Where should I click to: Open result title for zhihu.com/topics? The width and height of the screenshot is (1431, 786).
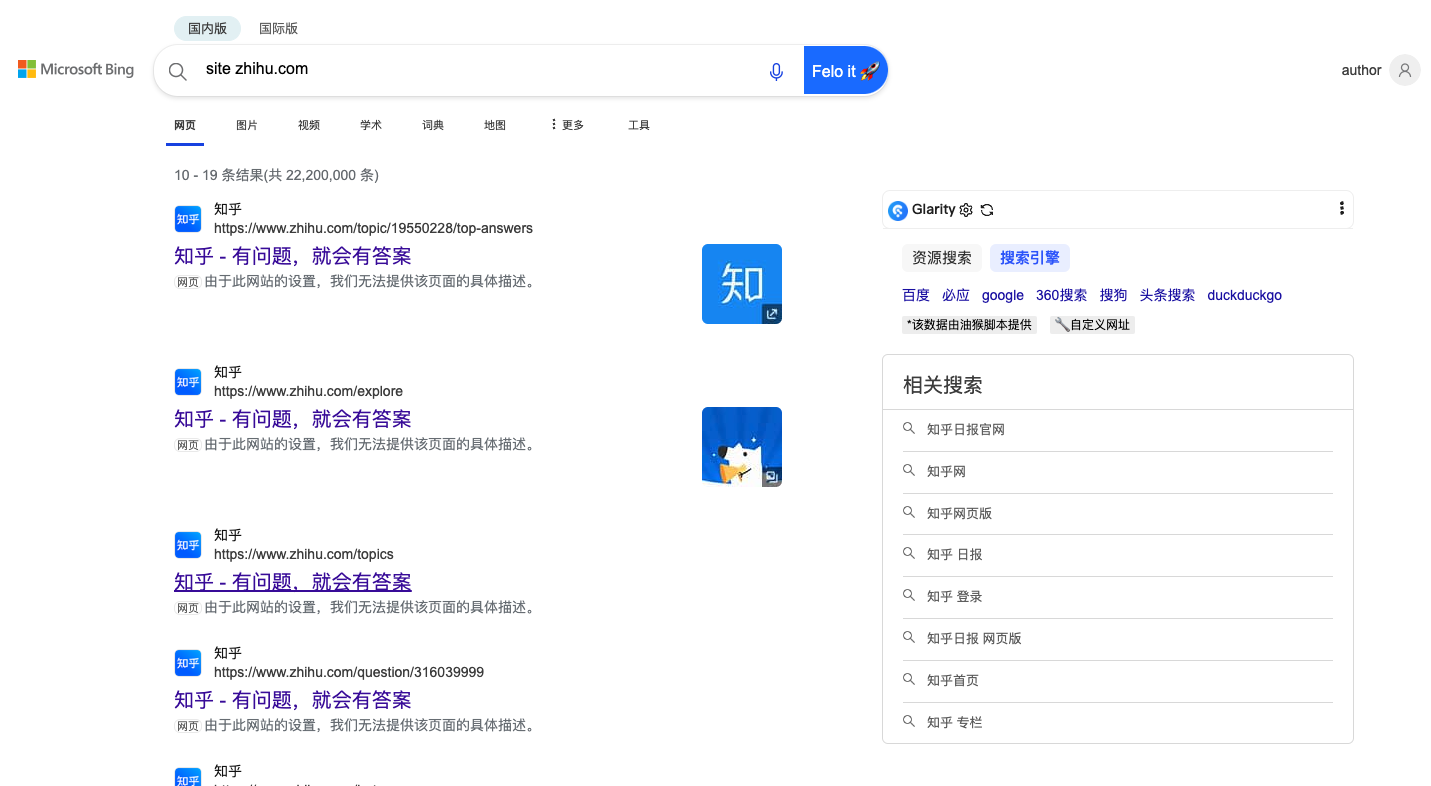click(293, 582)
